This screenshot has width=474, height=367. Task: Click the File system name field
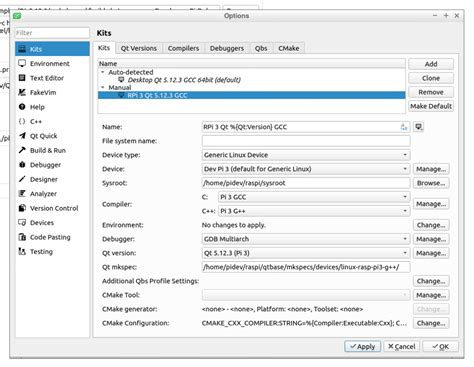(x=306, y=141)
